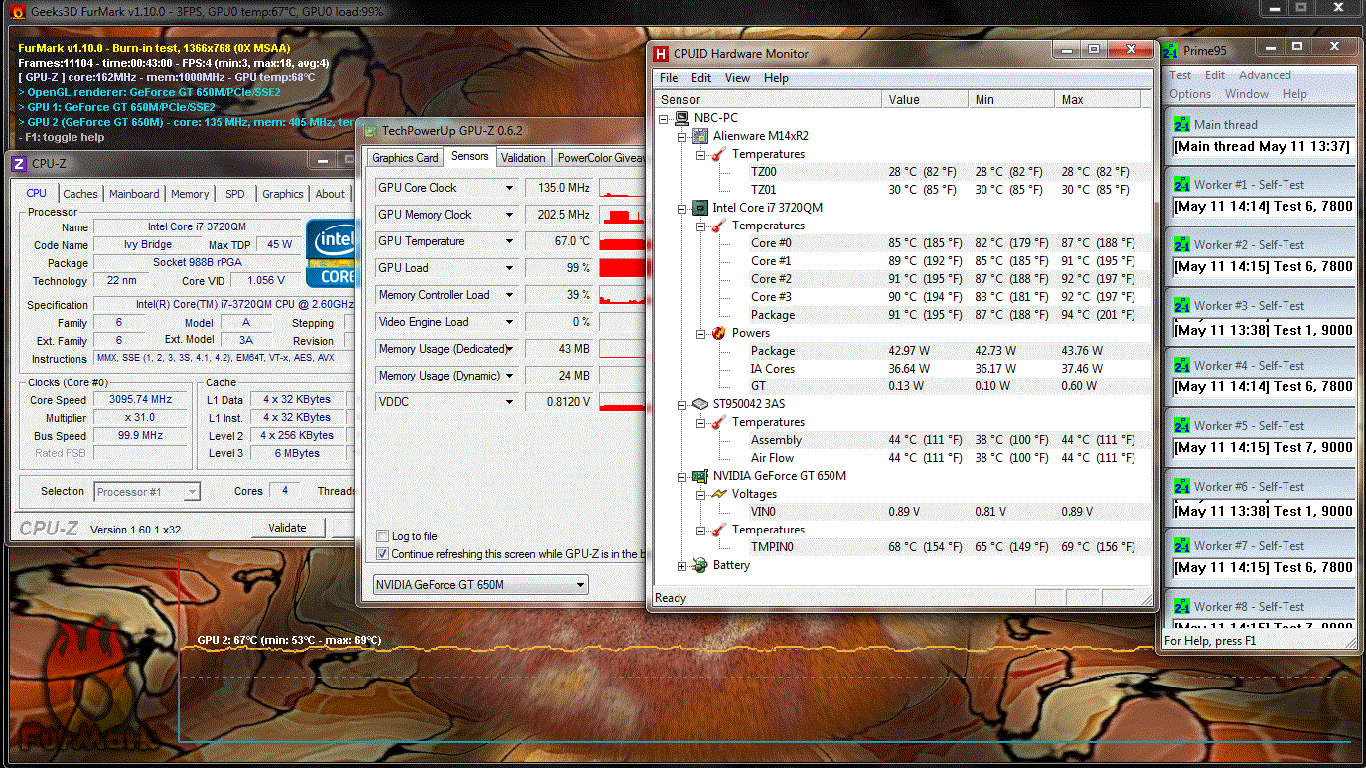Switch to the Mainboard tab in CPU-Z
This screenshot has width=1366, height=768.
pyautogui.click(x=134, y=194)
